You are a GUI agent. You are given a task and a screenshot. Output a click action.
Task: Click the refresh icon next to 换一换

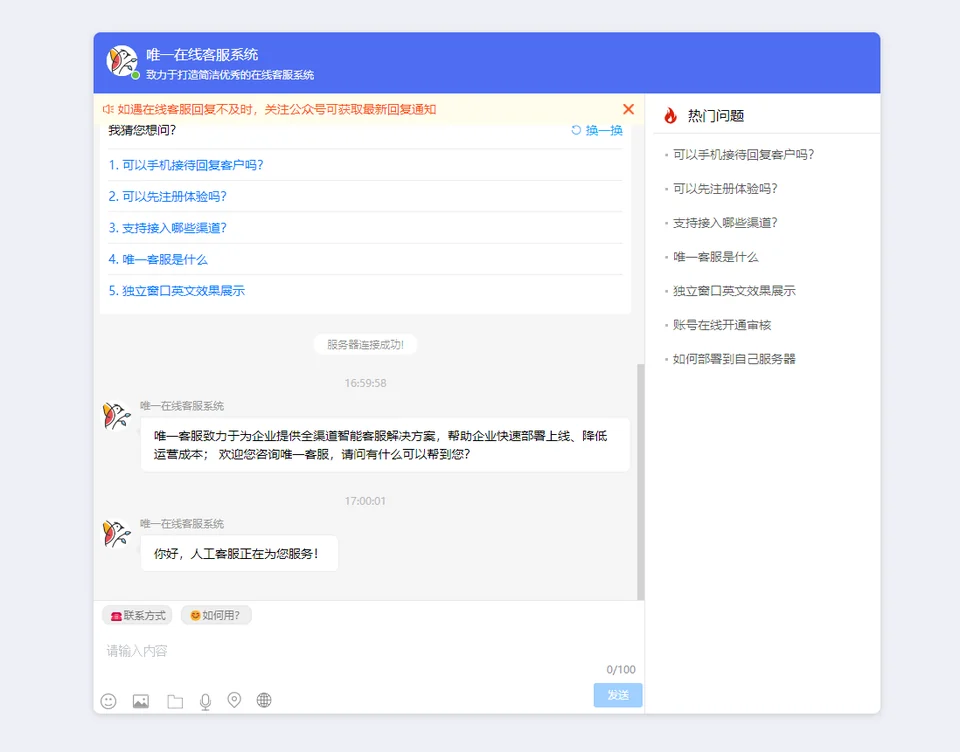pyautogui.click(x=576, y=130)
